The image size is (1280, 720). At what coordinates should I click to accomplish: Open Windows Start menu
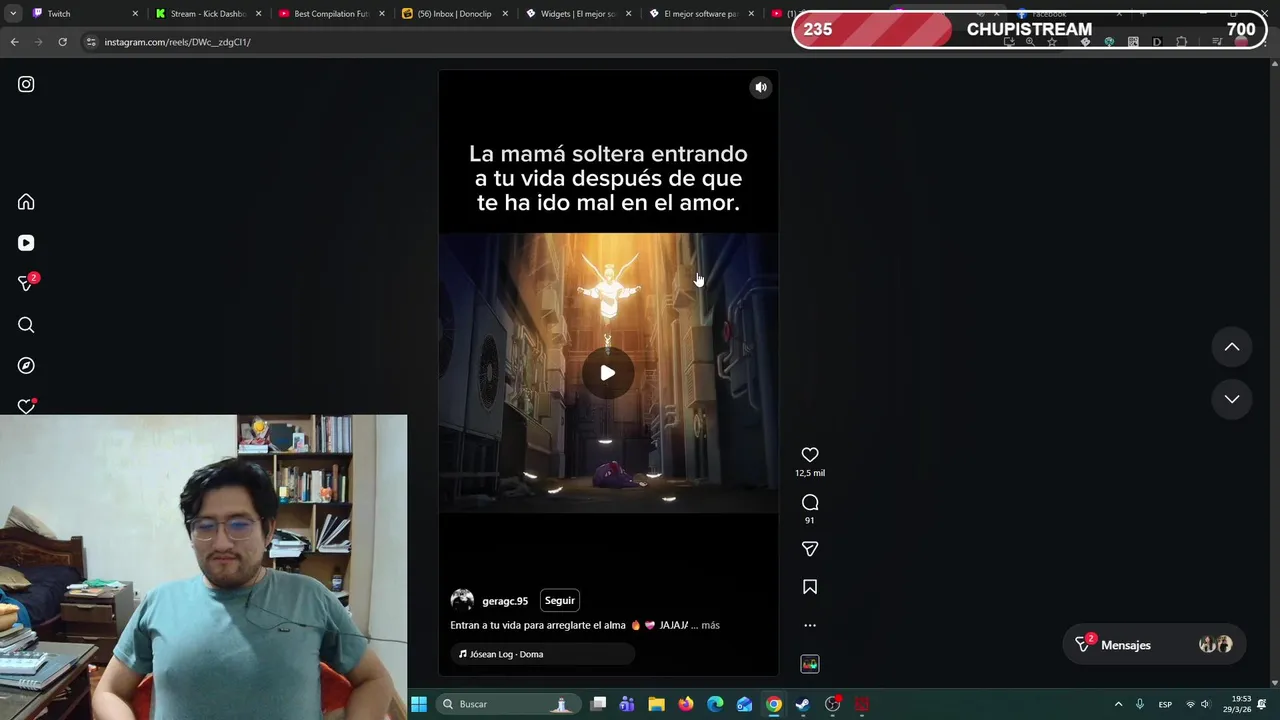click(419, 704)
